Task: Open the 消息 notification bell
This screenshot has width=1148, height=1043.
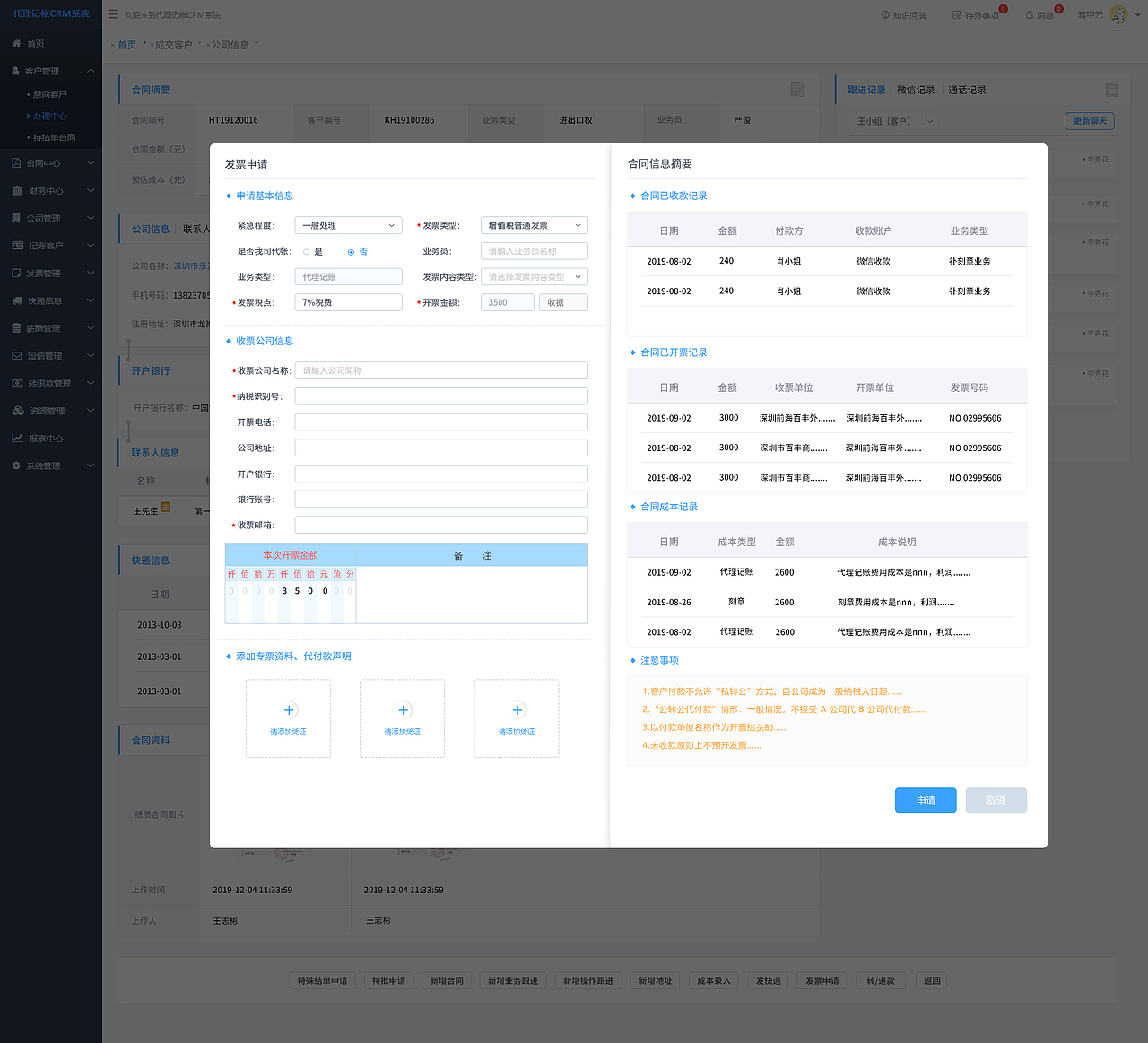Action: click(x=1030, y=15)
